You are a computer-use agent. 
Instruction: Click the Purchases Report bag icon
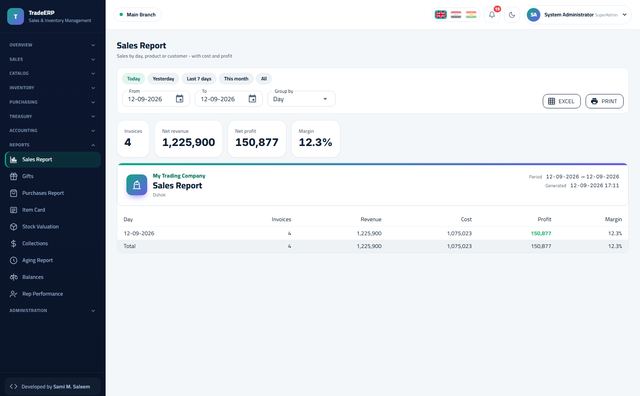[x=13, y=193]
